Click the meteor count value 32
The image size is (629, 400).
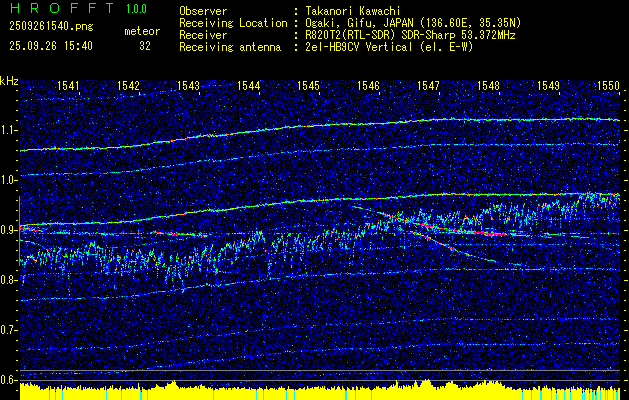click(145, 46)
